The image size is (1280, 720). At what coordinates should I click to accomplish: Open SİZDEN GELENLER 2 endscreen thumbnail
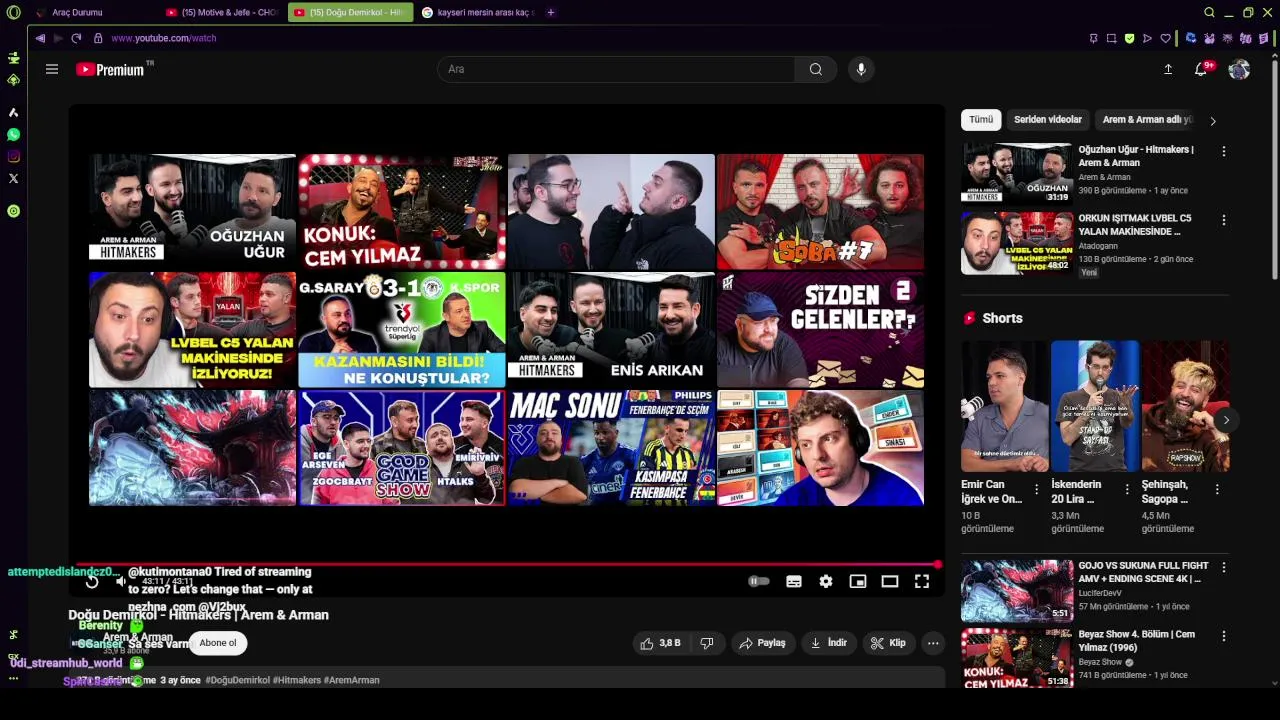(820, 330)
